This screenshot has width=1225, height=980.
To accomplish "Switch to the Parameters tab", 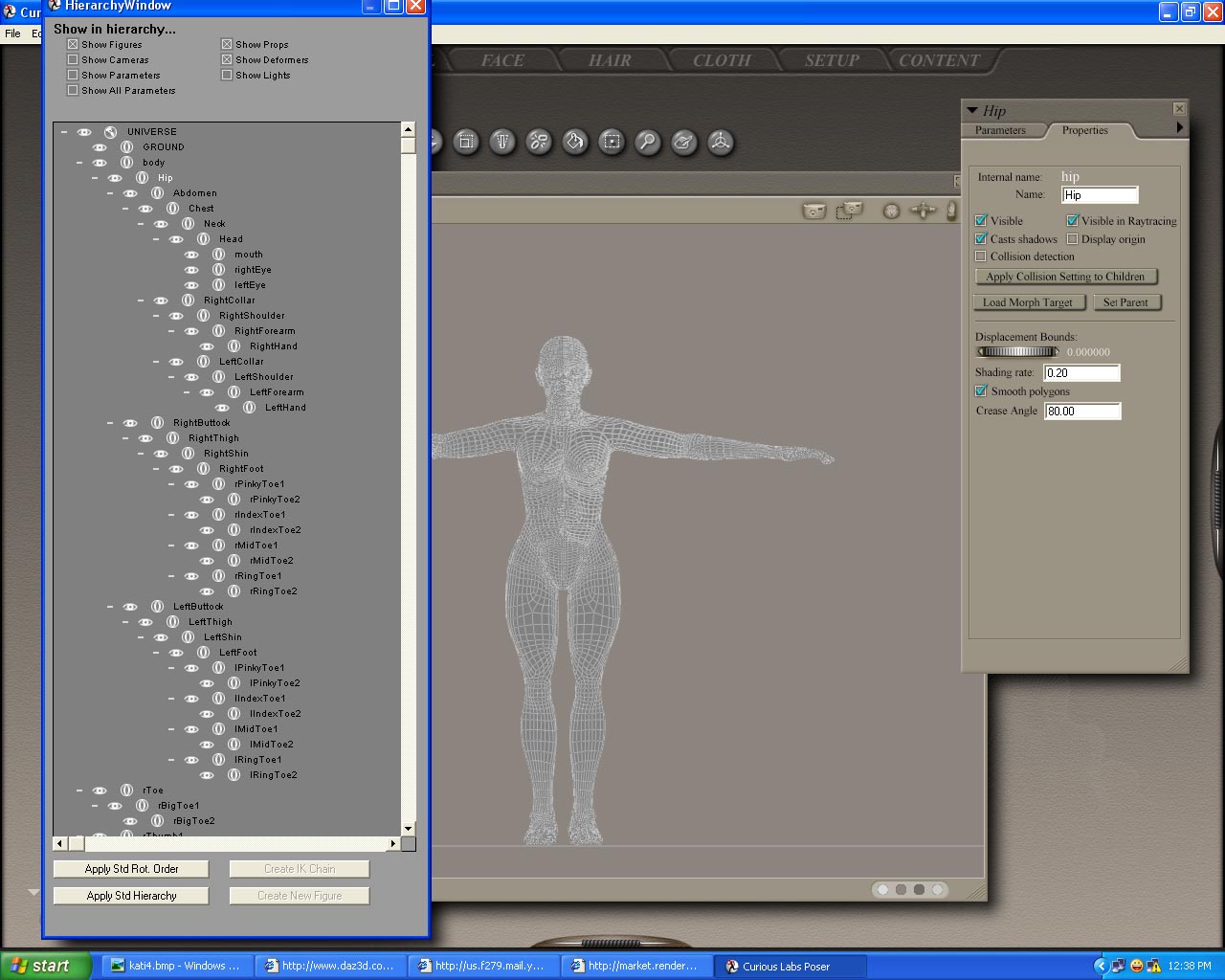I will click(x=1000, y=130).
